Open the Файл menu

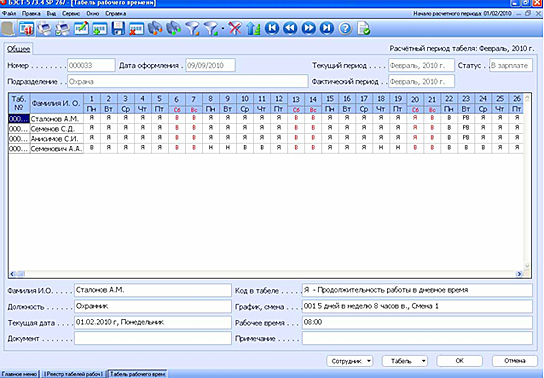click(x=9, y=14)
